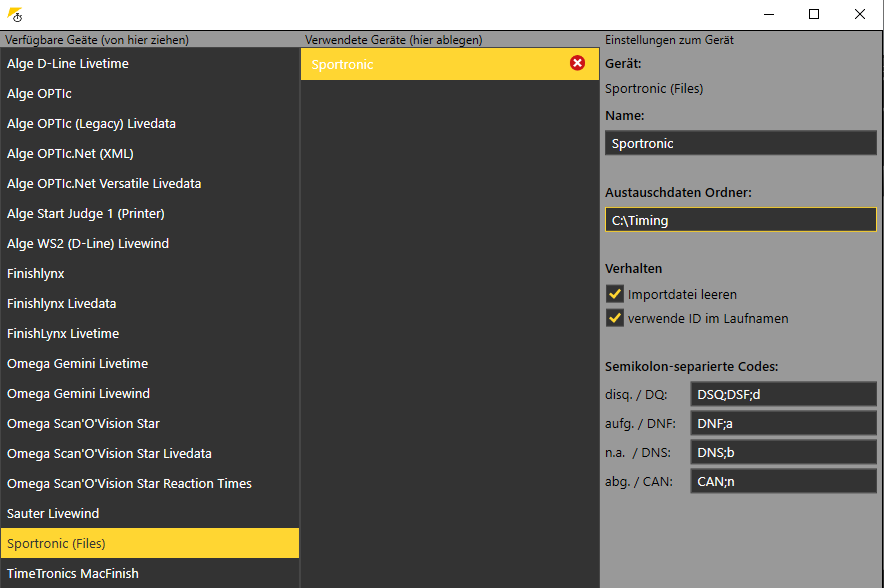
Task: Select Omega Scan'O'Vision Star Livedata
Action: [150, 453]
